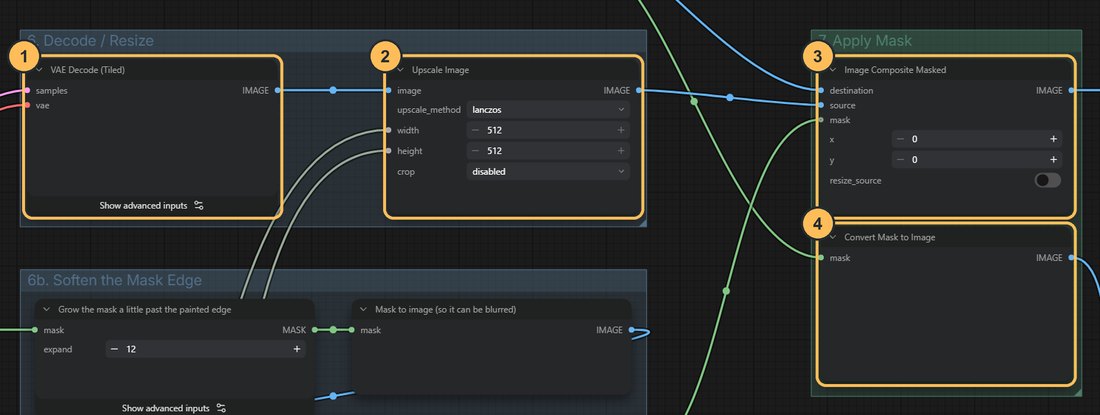This screenshot has width=1100, height=415.
Task: Increase the x value in Image Composite Masked
Action: coord(1053,140)
